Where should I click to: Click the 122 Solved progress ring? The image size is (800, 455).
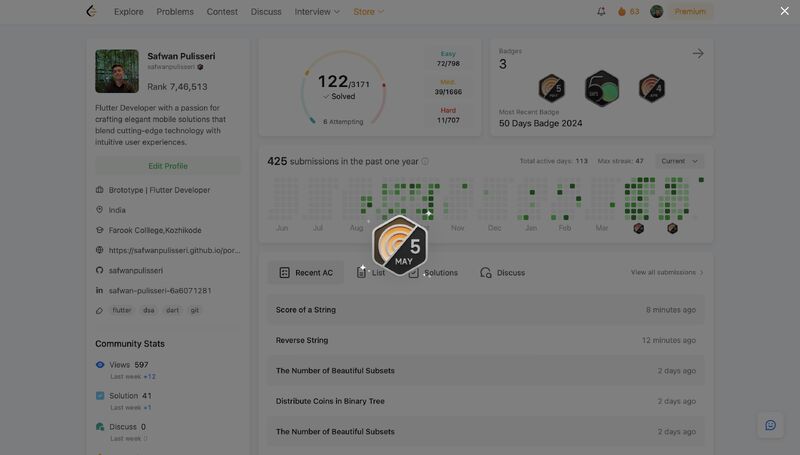pos(343,88)
